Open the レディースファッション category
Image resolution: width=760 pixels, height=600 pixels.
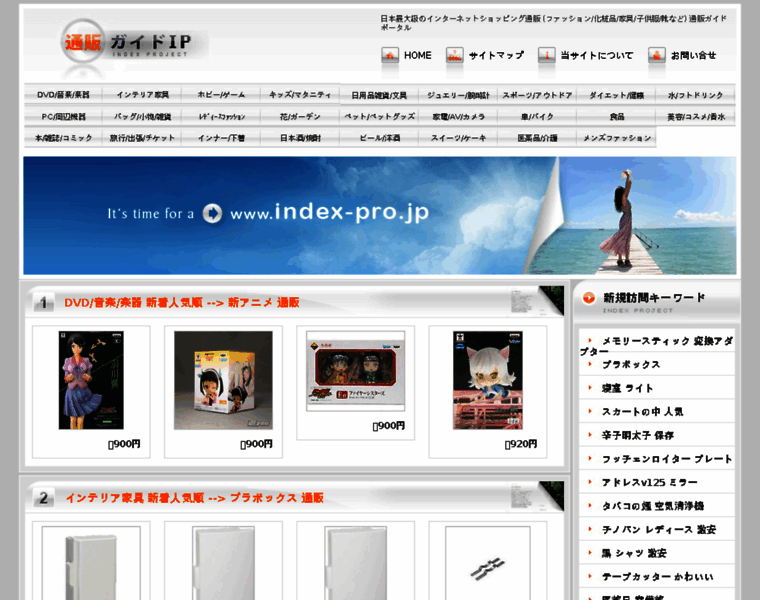pos(221,116)
